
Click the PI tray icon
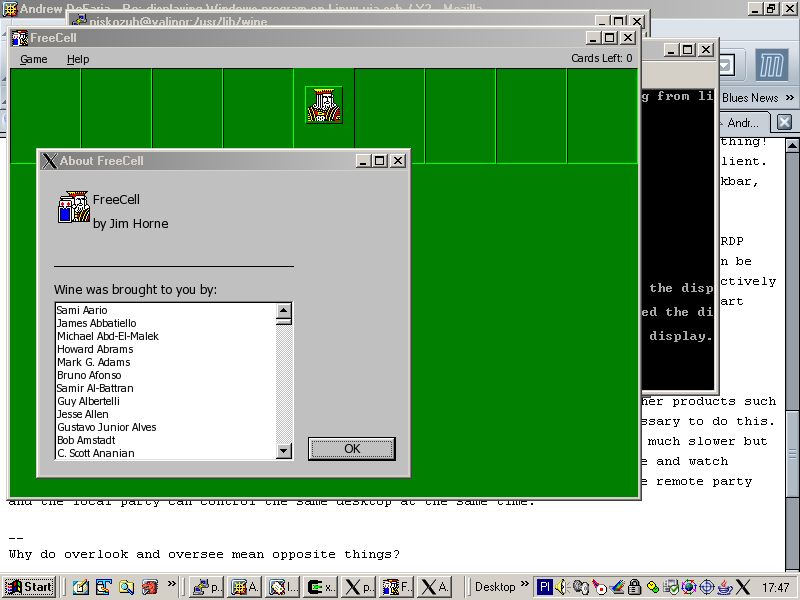[x=544, y=587]
